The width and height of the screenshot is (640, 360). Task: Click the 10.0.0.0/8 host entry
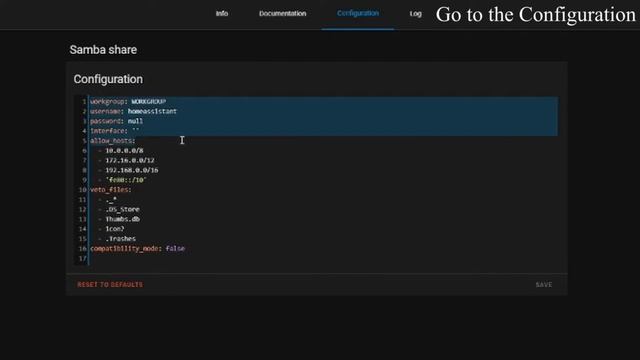pos(124,150)
